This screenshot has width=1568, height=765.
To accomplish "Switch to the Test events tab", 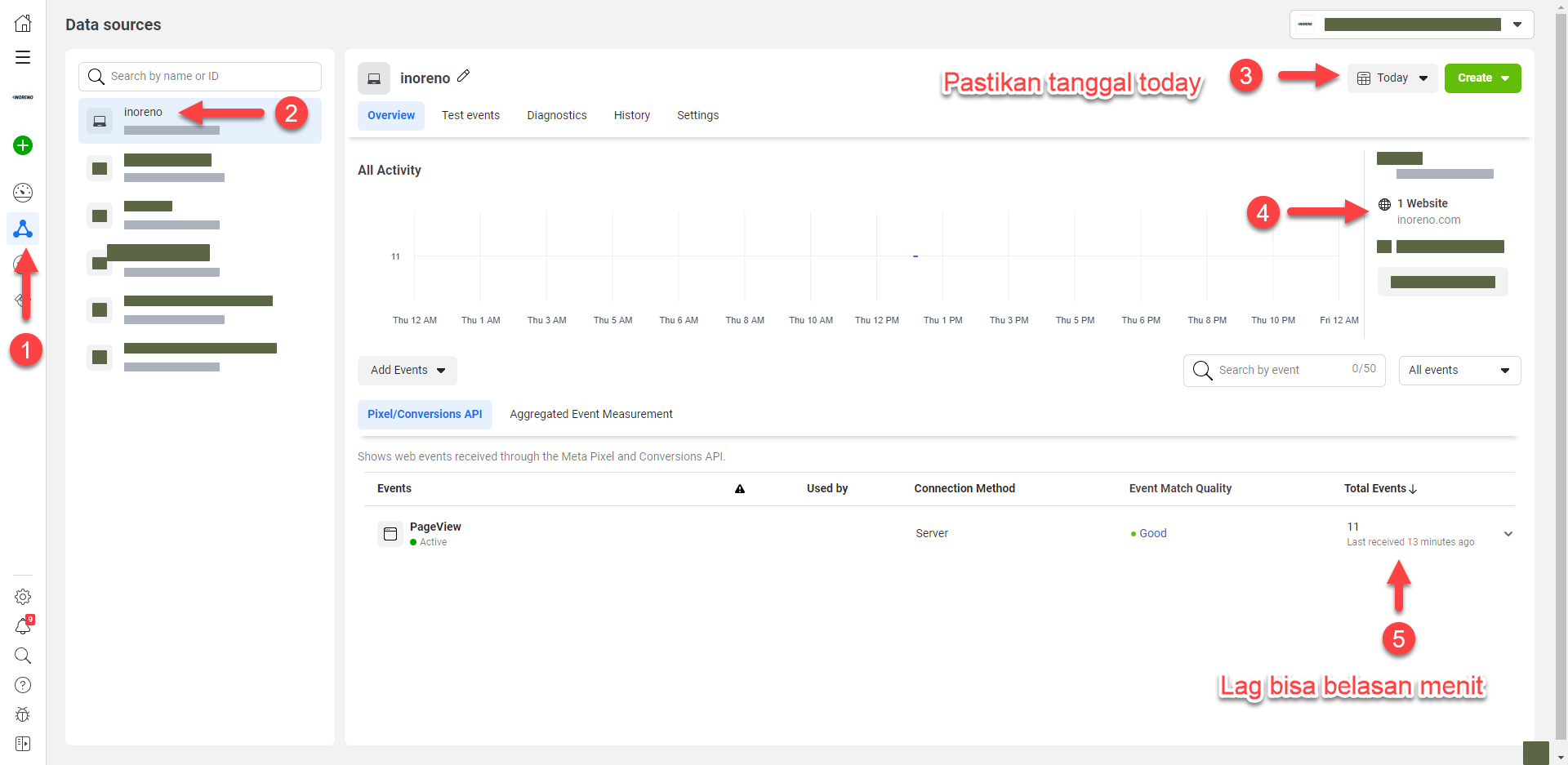I will (470, 116).
